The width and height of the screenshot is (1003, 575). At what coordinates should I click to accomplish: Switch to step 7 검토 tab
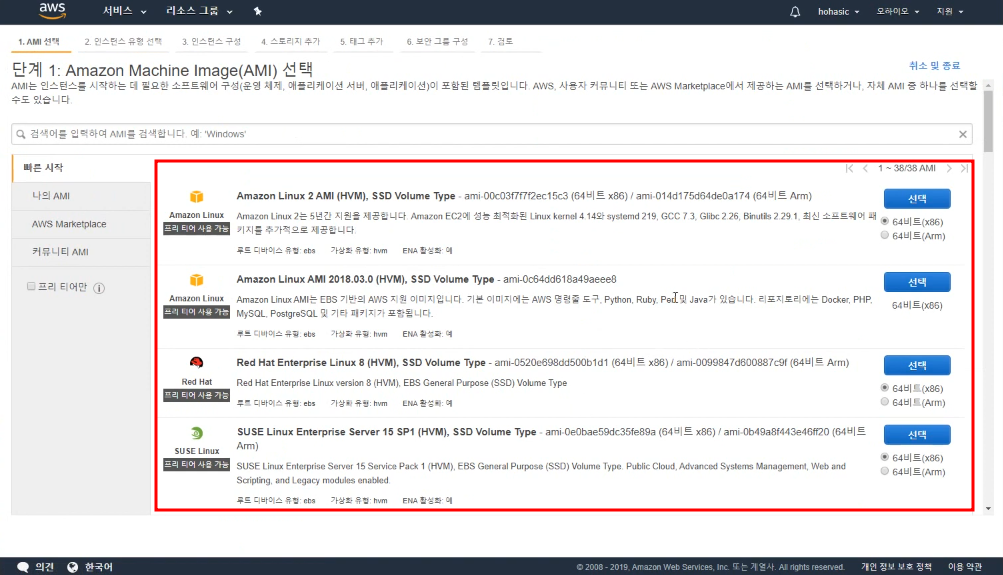[500, 42]
